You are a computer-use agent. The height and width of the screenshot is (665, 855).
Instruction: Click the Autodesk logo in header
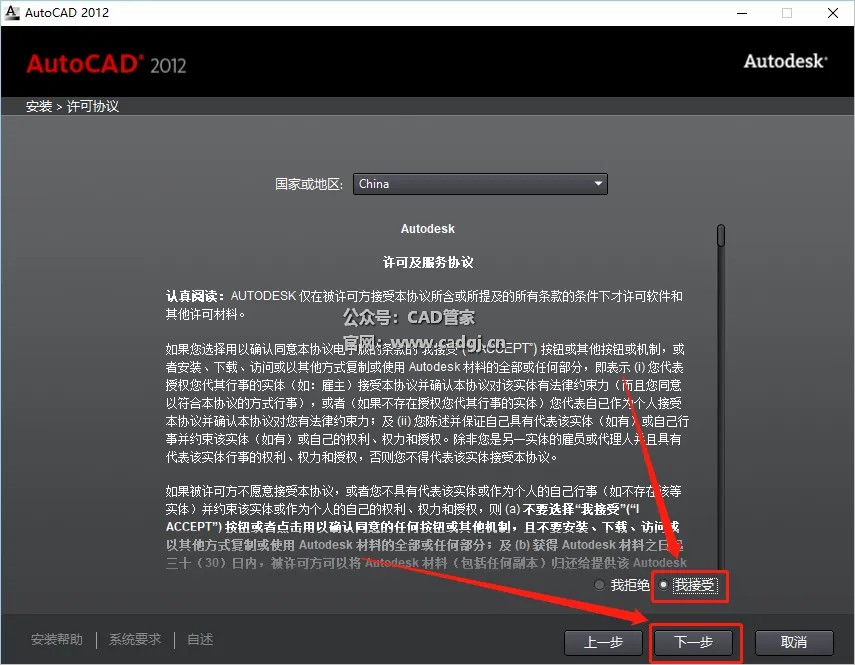786,61
